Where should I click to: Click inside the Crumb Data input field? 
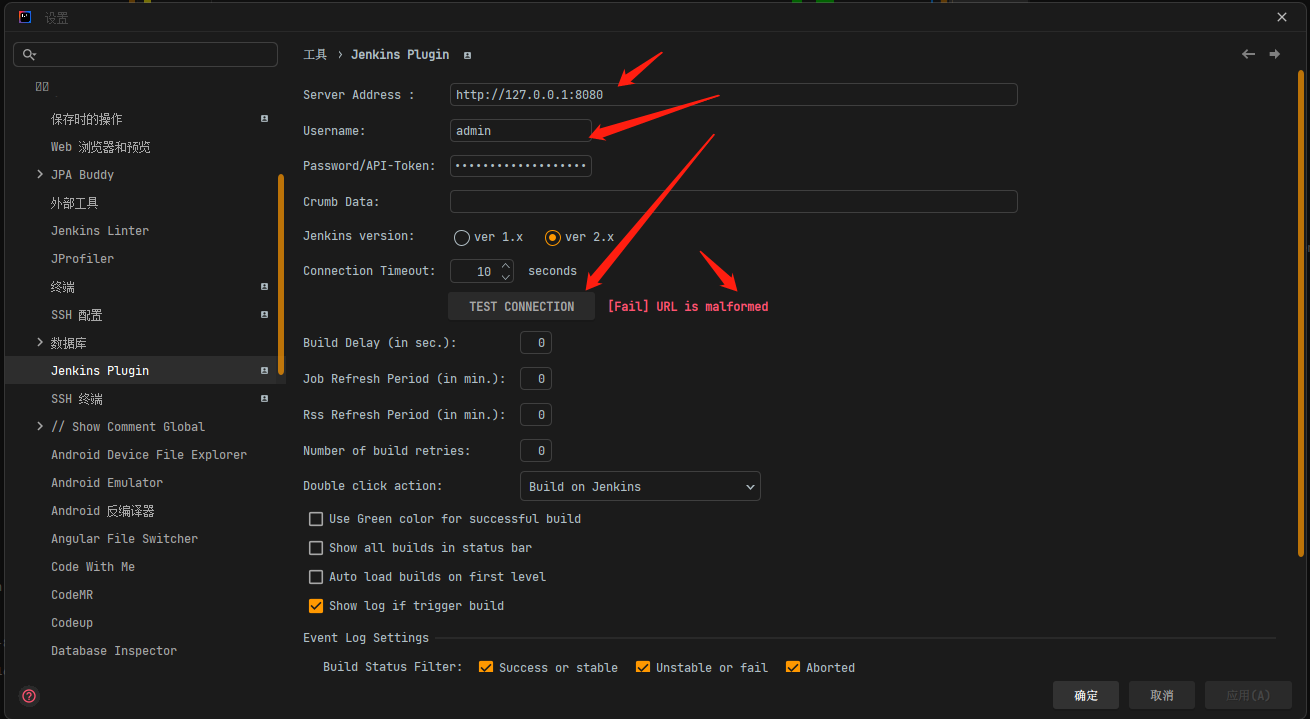coord(733,201)
